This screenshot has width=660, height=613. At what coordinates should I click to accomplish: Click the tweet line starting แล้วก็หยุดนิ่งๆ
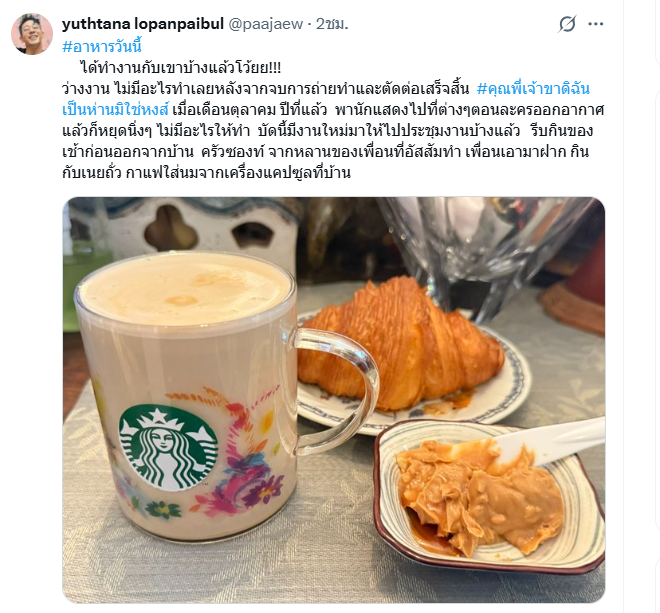point(327,131)
